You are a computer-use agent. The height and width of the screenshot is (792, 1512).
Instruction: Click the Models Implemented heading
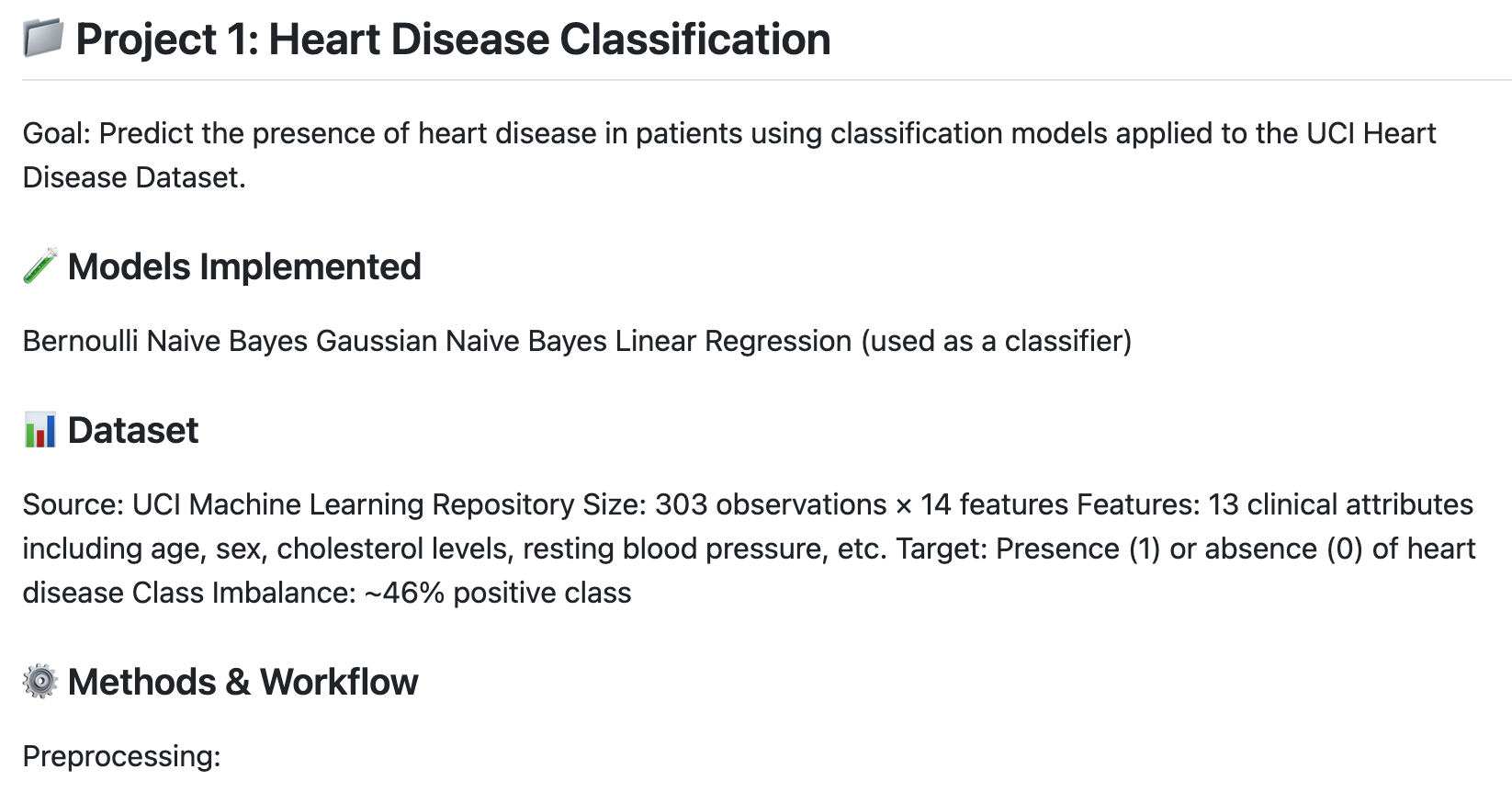pyautogui.click(x=244, y=266)
